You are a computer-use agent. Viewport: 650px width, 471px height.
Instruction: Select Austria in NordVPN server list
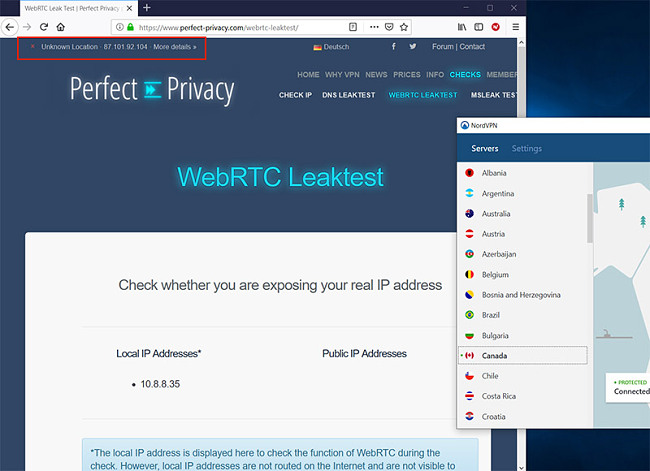(x=522, y=234)
